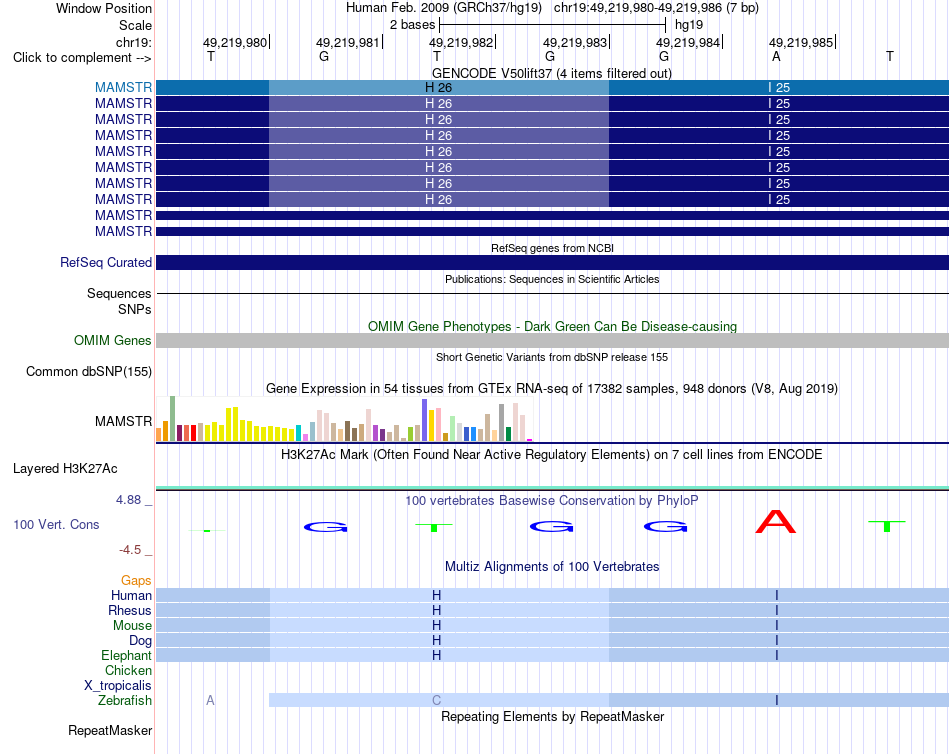The image size is (950, 754).
Task: Open 'Repeating Elements by RepeatMasker' track title
Action: coord(552,716)
